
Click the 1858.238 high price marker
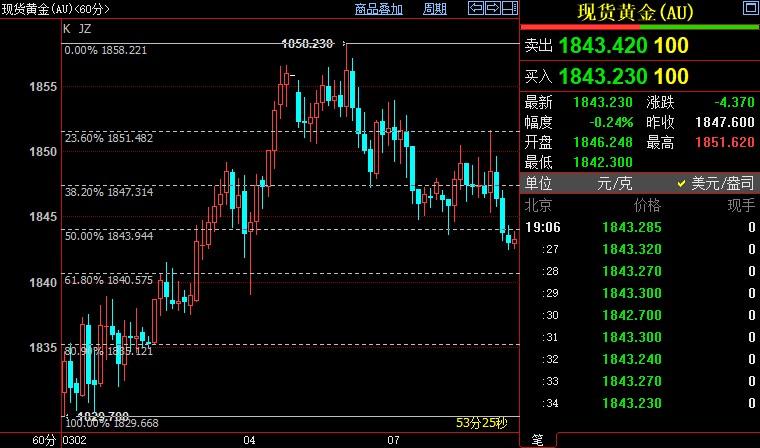[307, 44]
